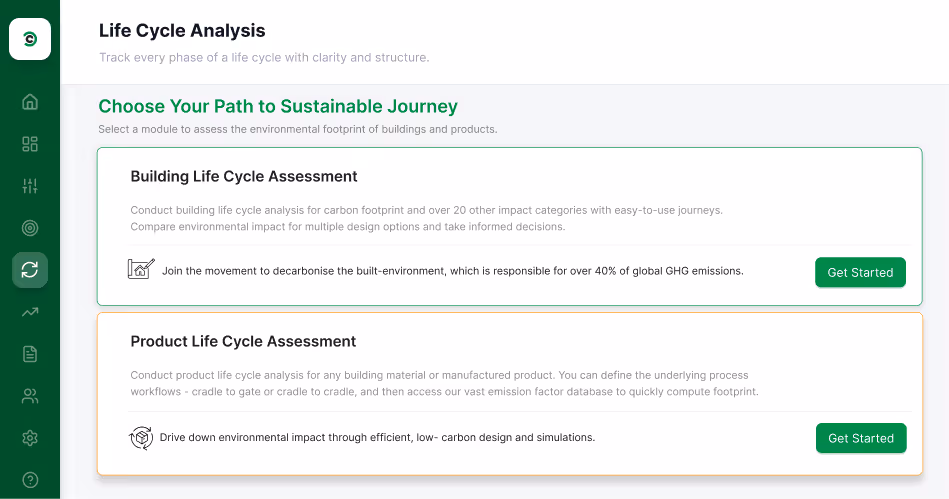Click the app logo in sidebar

point(30,39)
